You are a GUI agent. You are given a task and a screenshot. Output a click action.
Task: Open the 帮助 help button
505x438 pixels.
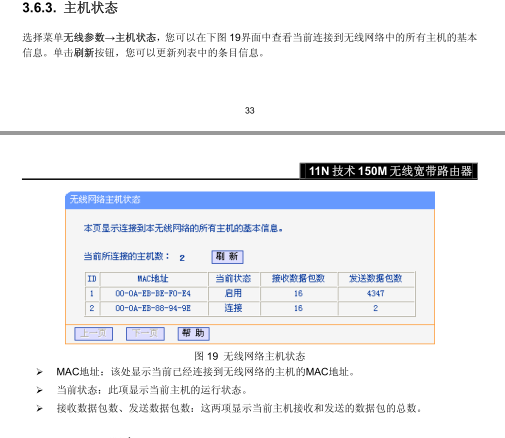194,333
